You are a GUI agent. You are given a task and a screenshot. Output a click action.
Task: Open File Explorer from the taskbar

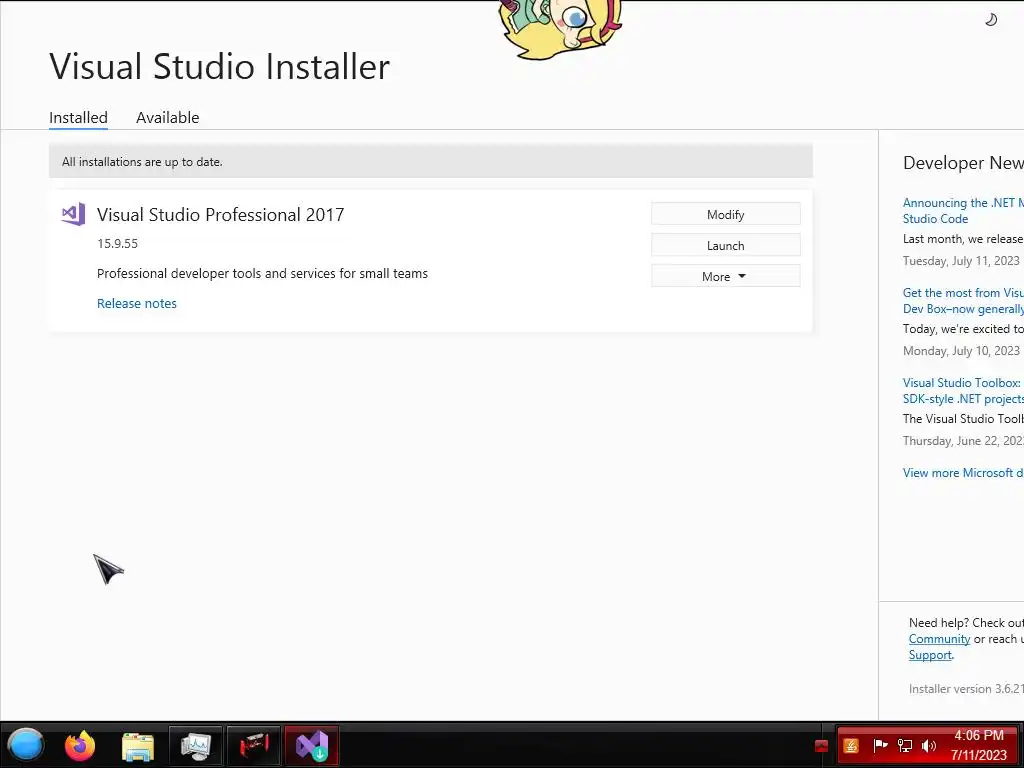tap(138, 745)
